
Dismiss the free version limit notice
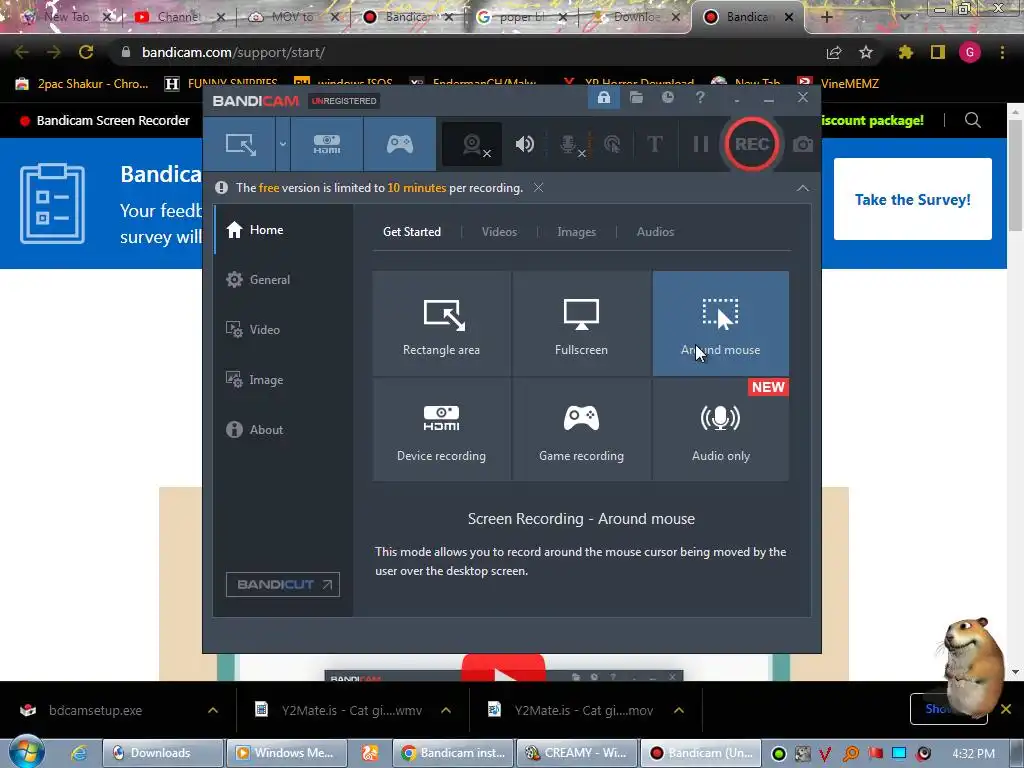538,188
